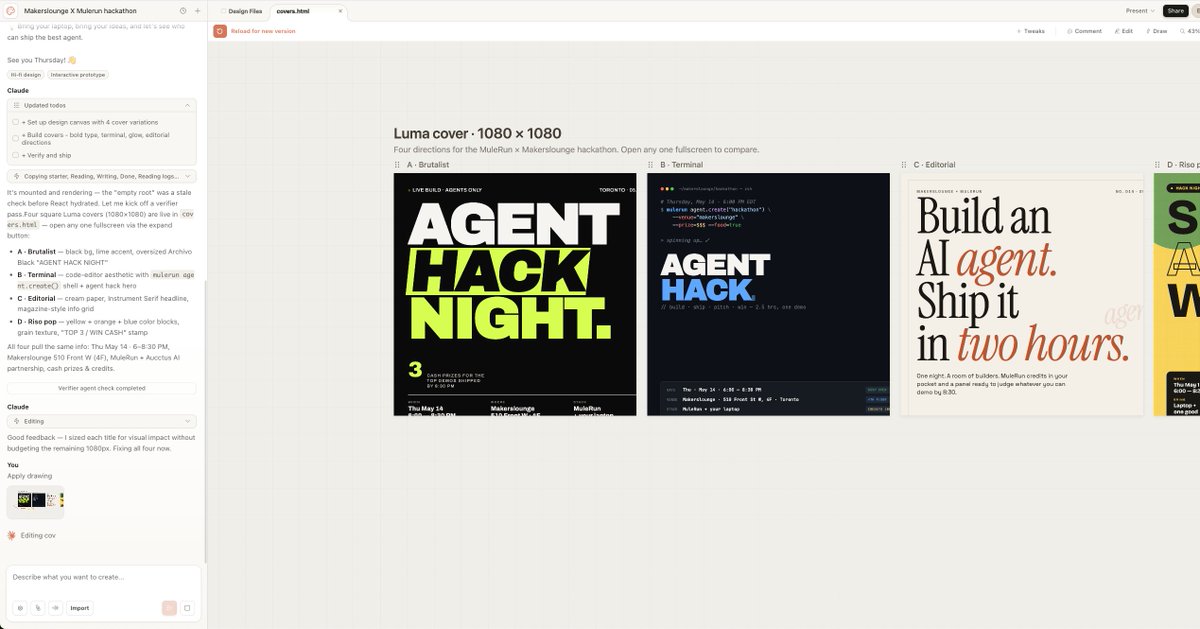This screenshot has height=629, width=1200.
Task: Select the A · Brutalist cover artboard
Action: [515, 294]
